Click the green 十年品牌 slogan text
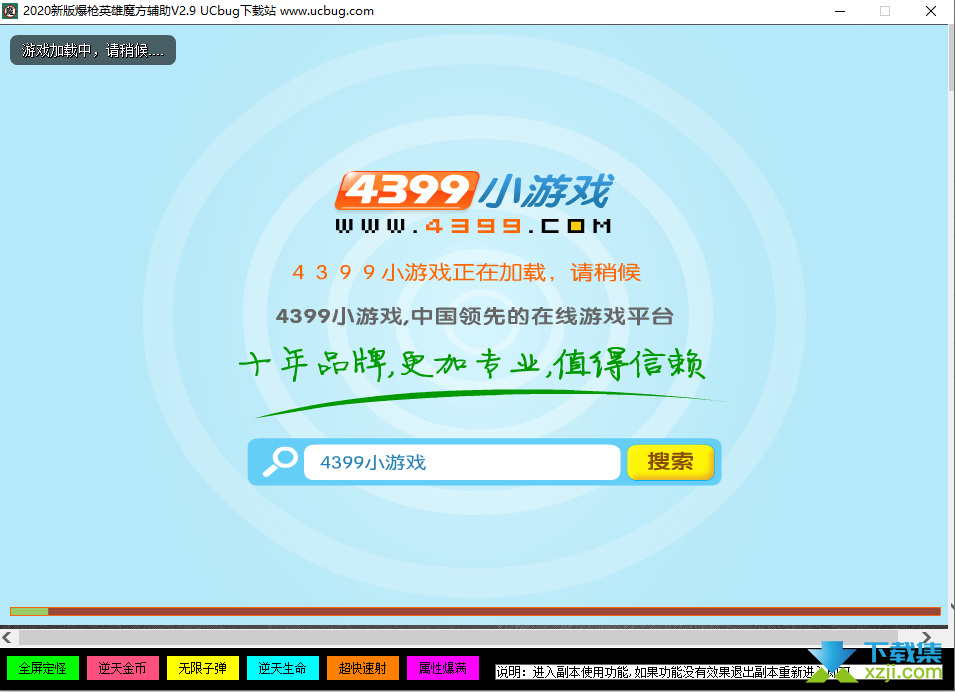The width and height of the screenshot is (955, 692). point(472,365)
